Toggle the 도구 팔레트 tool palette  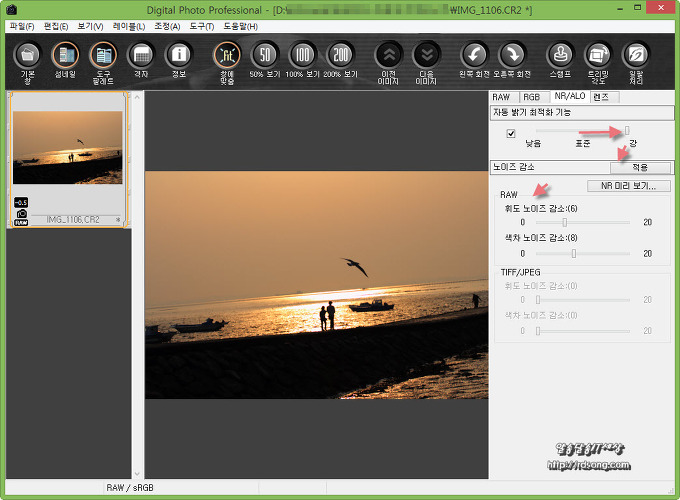[103, 57]
